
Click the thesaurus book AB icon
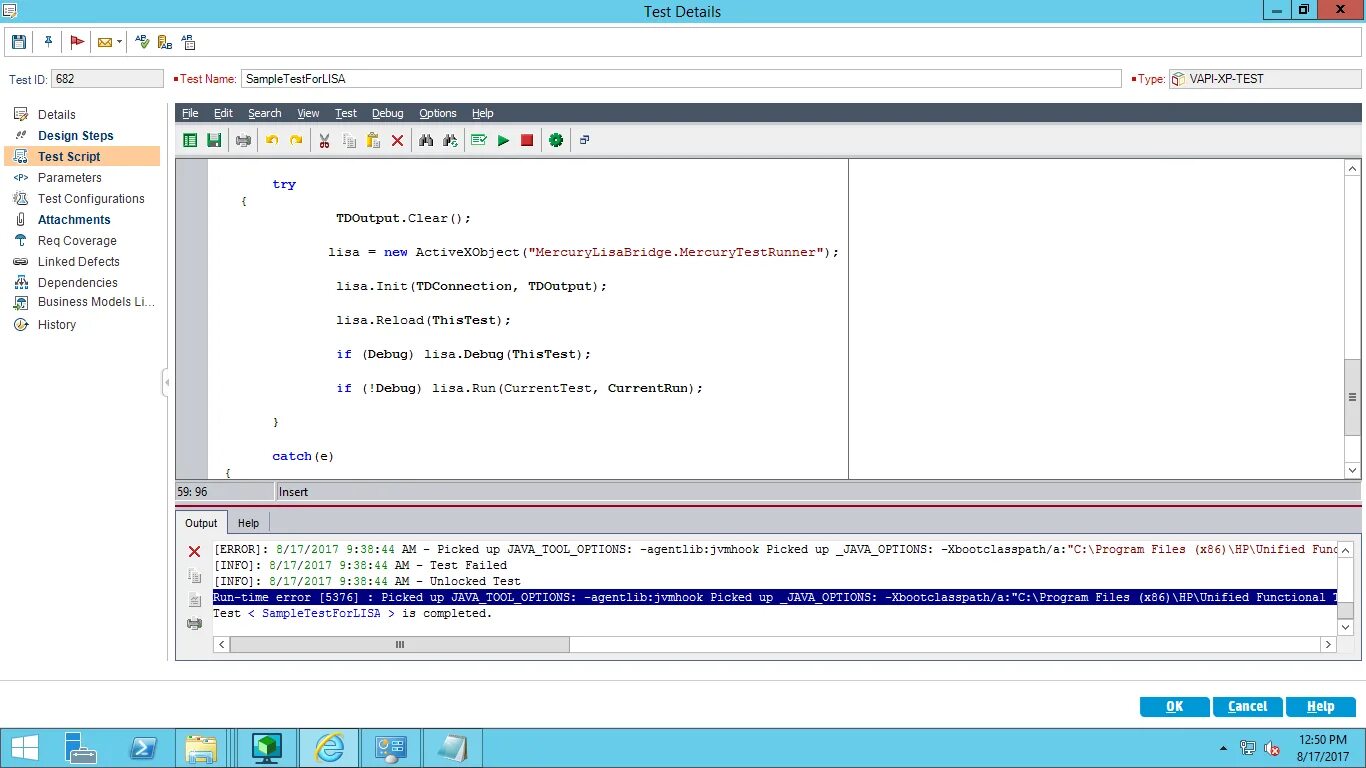click(x=165, y=42)
